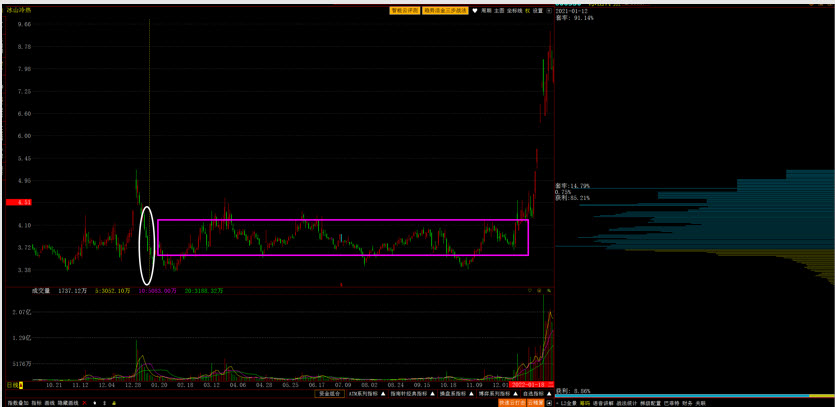
Task: Click the 资金组合 button
Action: (329, 394)
